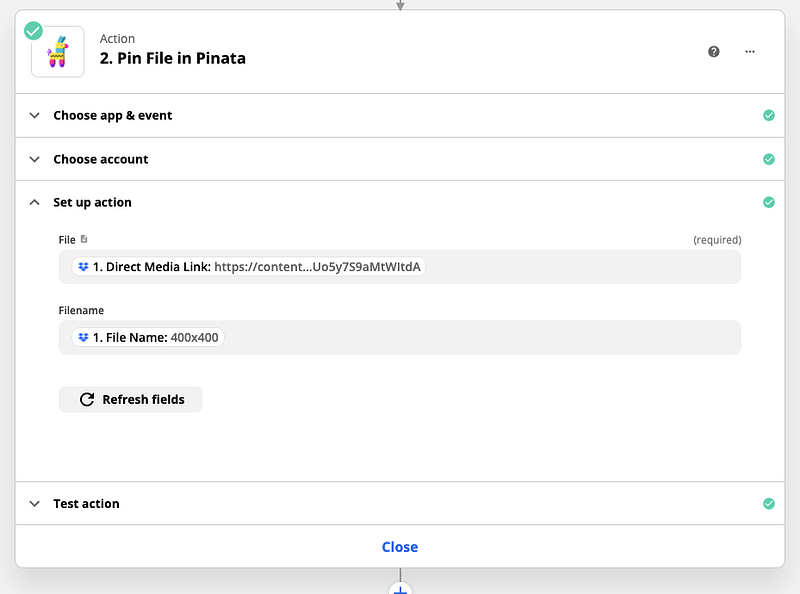
Task: Expand the Choose account section chevron
Action: [x=34, y=159]
